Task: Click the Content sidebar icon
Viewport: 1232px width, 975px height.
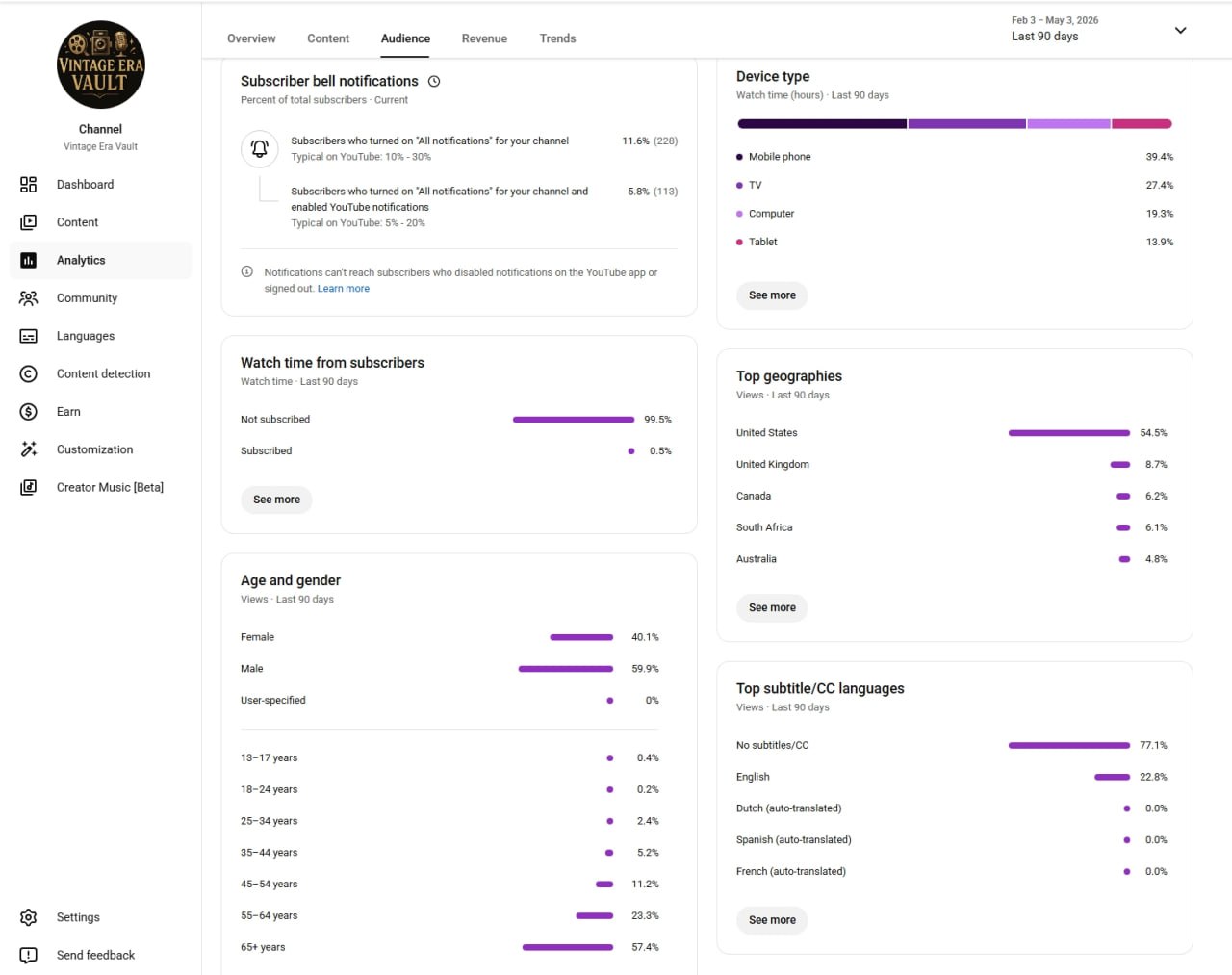Action: point(29,222)
